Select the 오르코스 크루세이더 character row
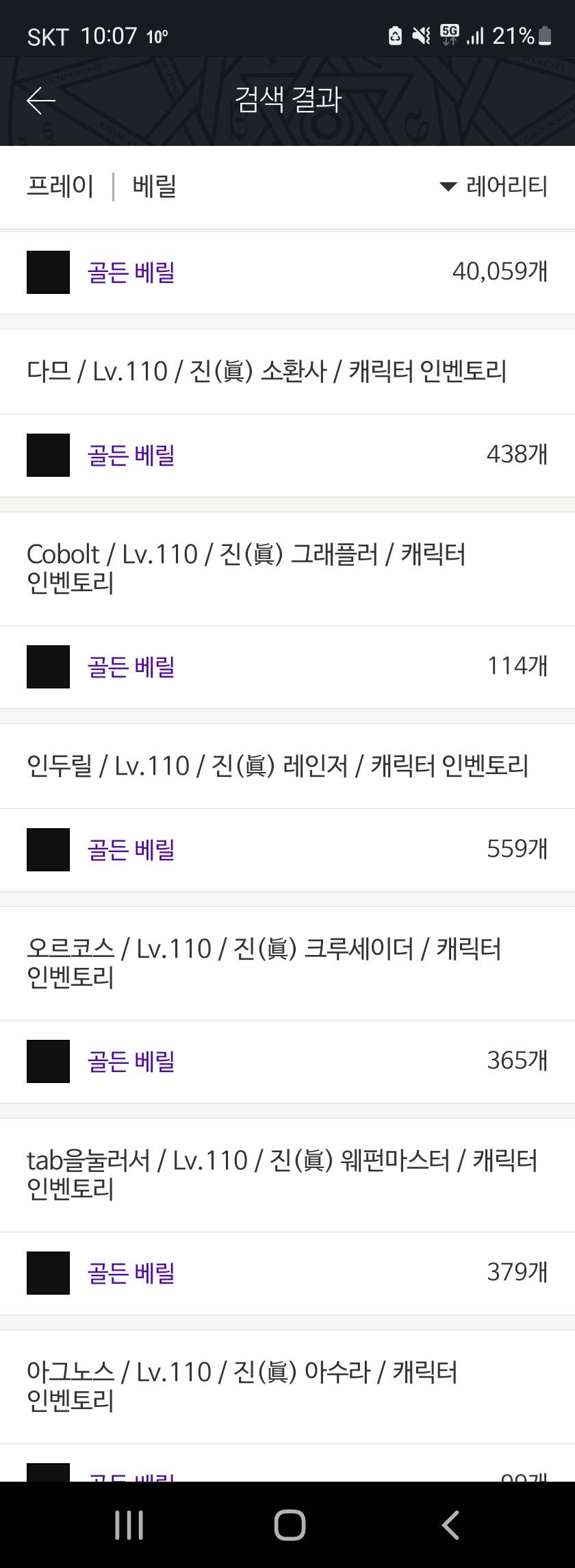This screenshot has width=575, height=1568. [264, 962]
